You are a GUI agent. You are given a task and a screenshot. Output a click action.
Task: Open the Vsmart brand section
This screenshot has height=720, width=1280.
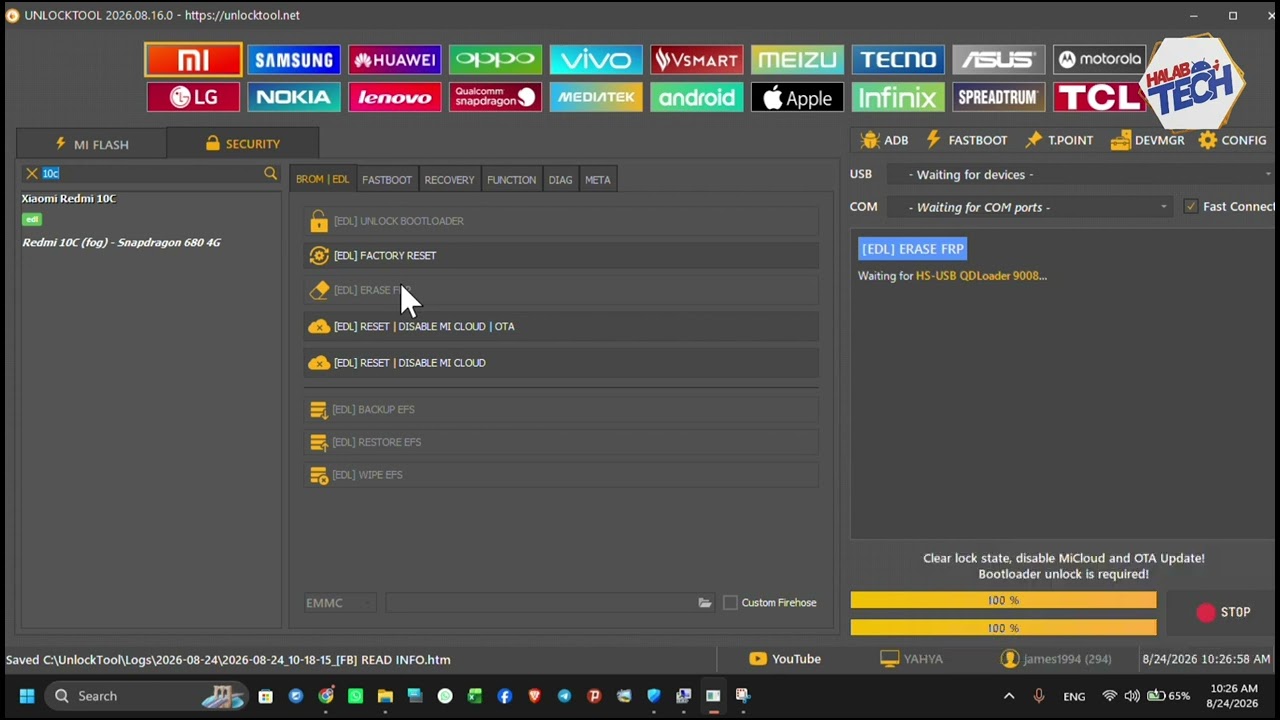point(697,60)
